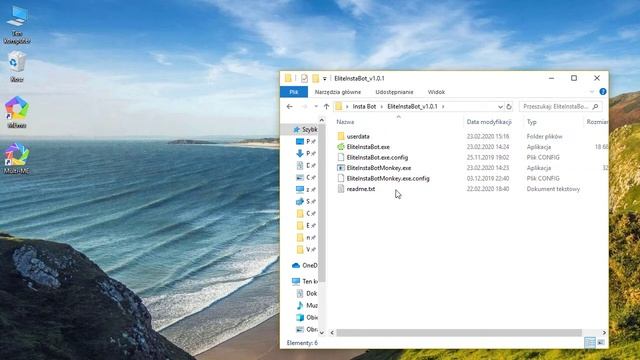Screen dimensions: 640x360
Task: Open the Obiekty 3D item with cube icon
Action: 306,317
